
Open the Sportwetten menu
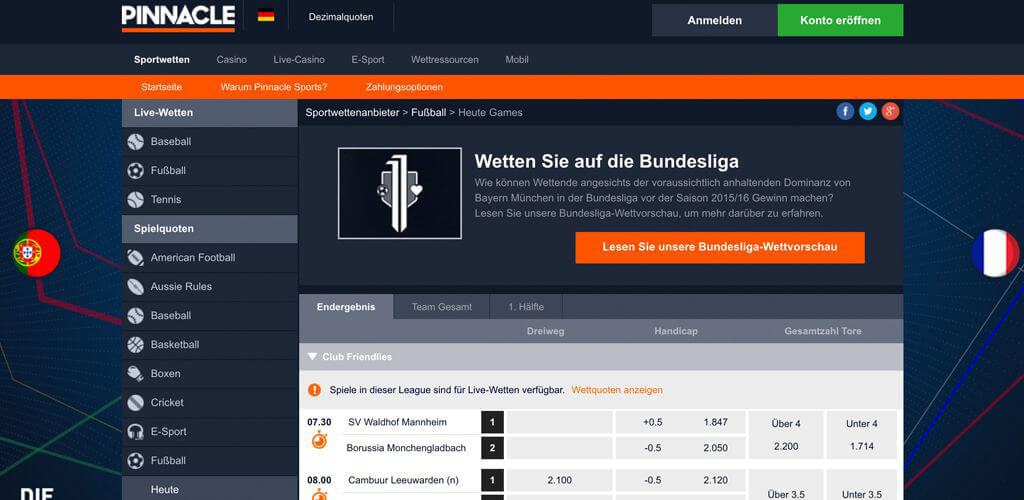pyautogui.click(x=162, y=59)
